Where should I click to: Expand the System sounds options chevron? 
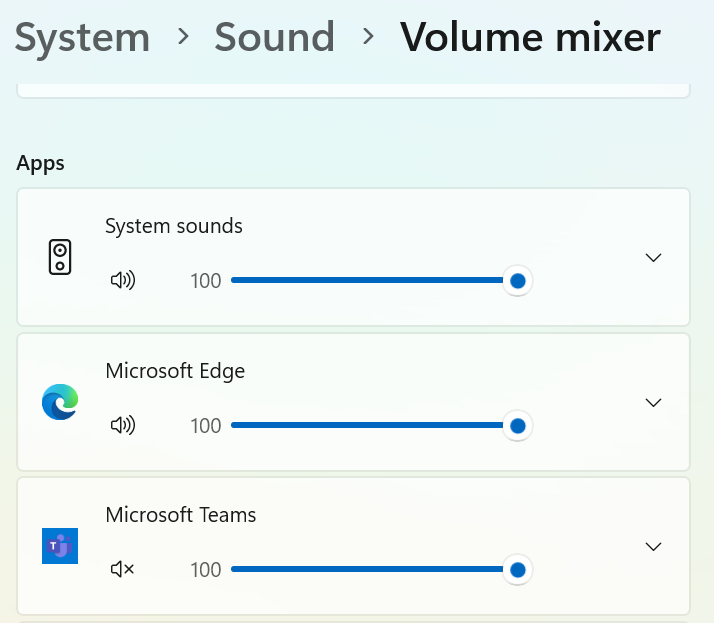(653, 258)
